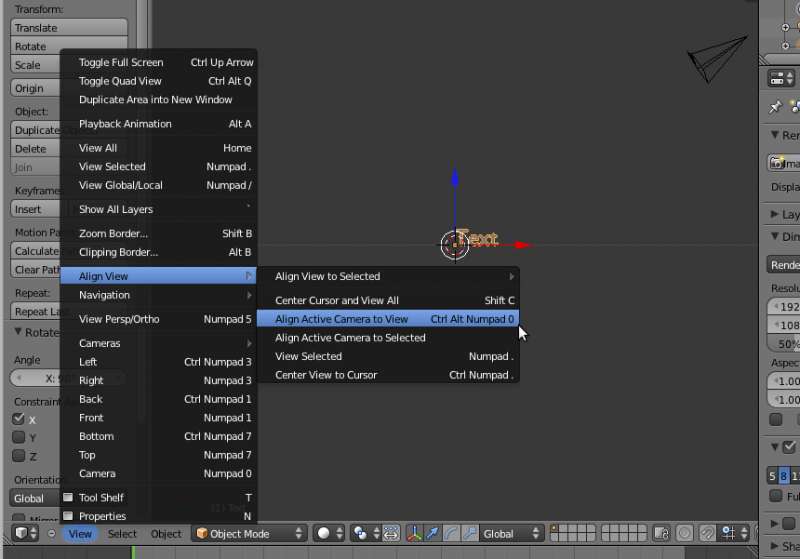This screenshot has height=559, width=800.
Task: Enable the Y constraint axis checkbox
Action: point(18,437)
